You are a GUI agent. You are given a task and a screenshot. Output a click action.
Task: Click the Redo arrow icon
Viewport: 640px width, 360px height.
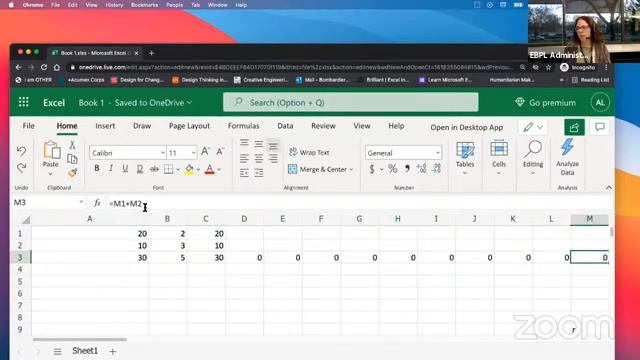pos(22,167)
